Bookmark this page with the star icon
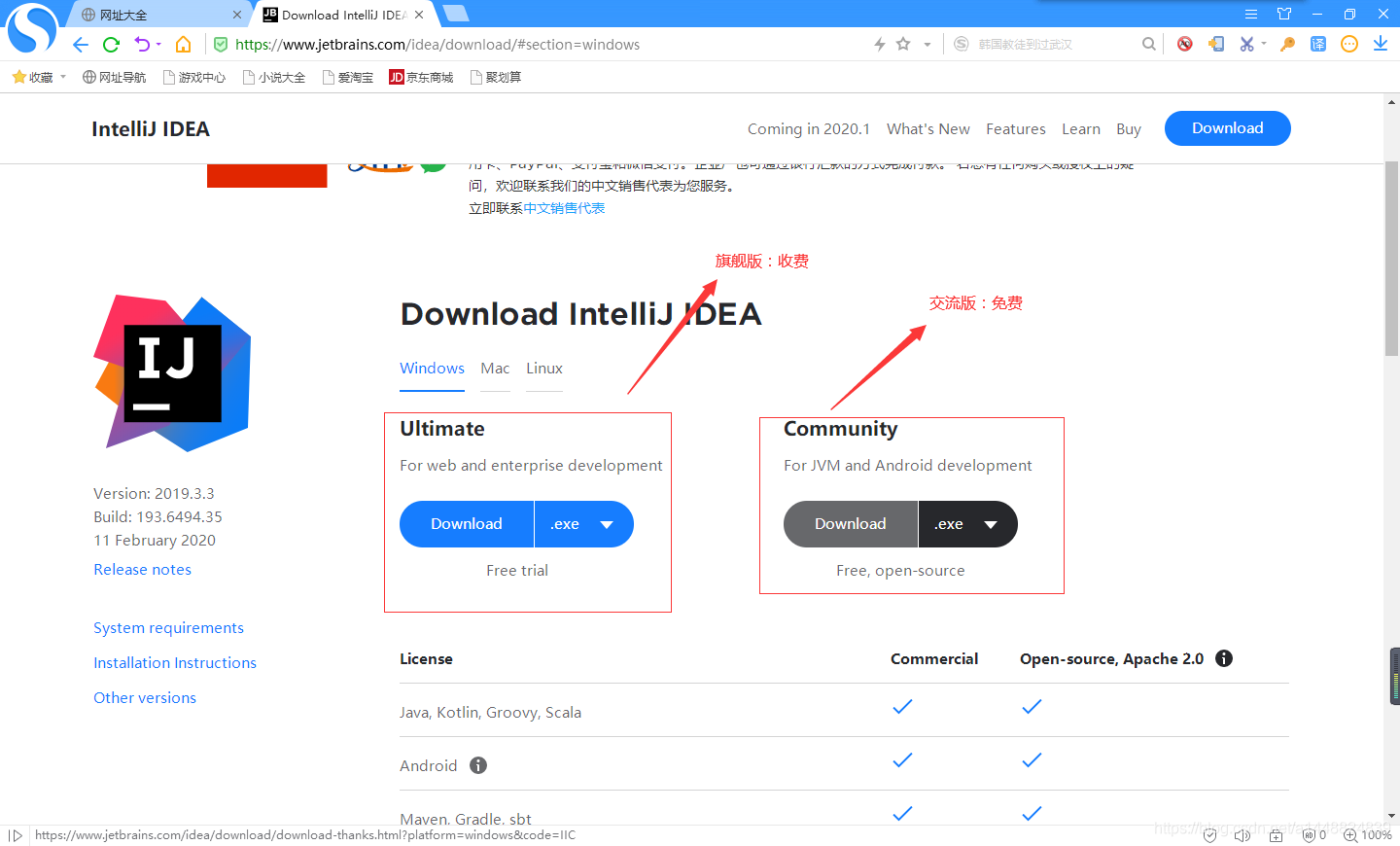Screen dimensions: 1400x846 pyautogui.click(x=903, y=44)
